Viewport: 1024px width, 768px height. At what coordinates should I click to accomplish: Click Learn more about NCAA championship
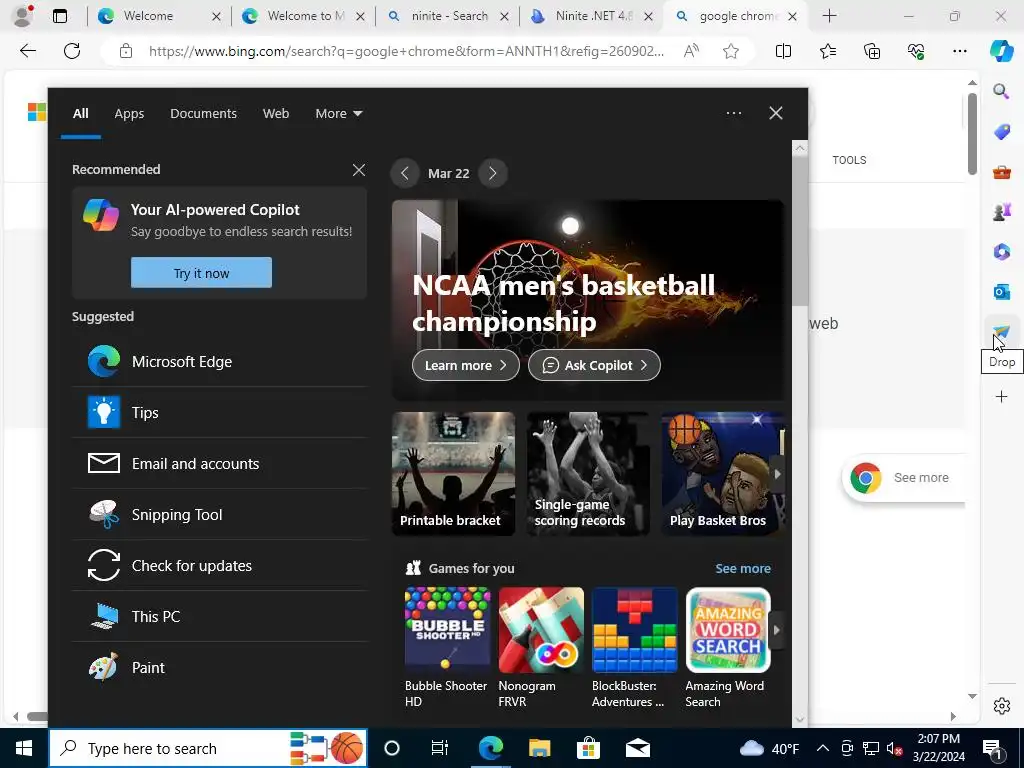click(x=466, y=365)
